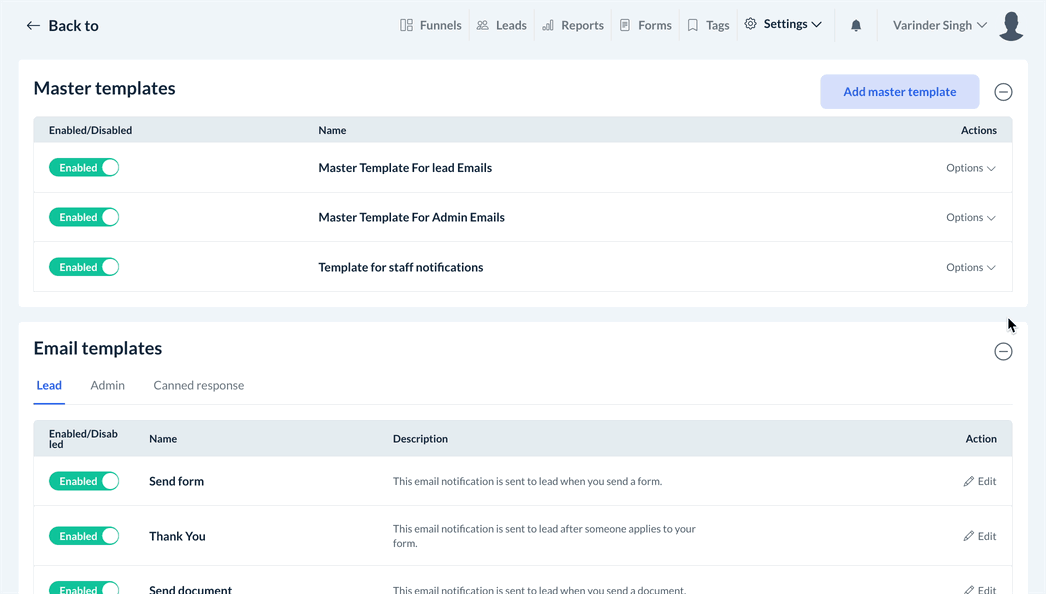Screen dimensions: 1046x594
Task: Disable Master Template For lead Emails toggle
Action: (84, 168)
